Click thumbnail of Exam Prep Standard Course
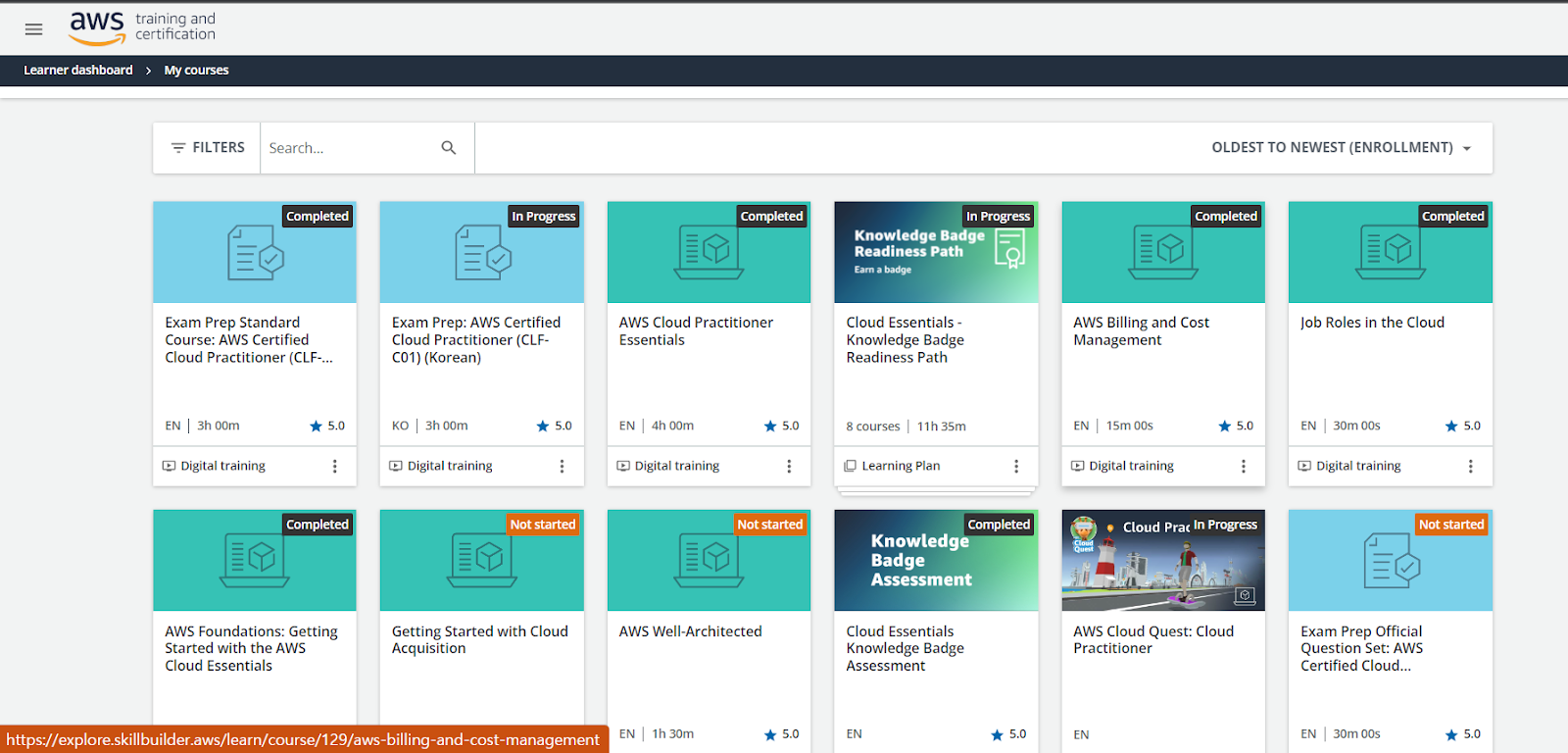 (255, 253)
